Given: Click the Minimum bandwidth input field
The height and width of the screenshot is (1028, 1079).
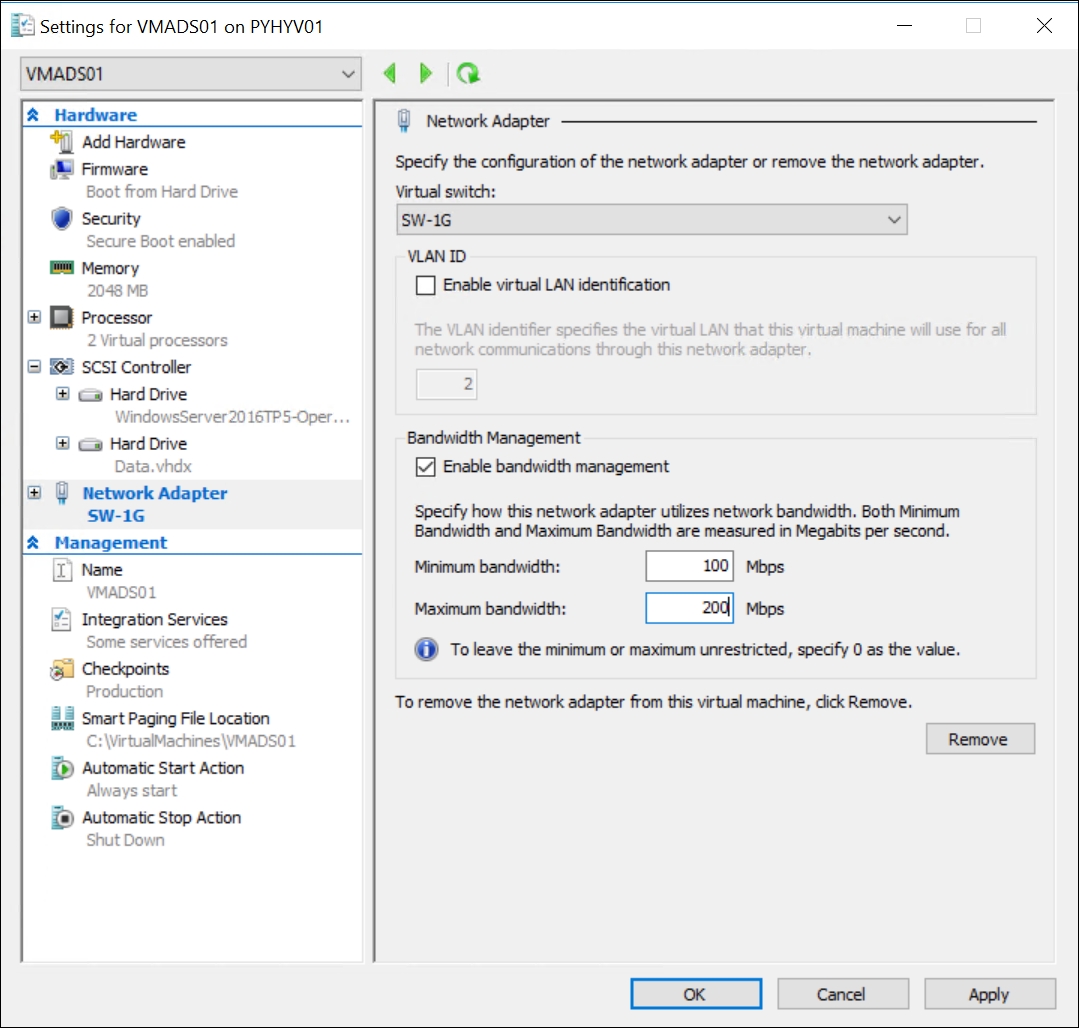Looking at the screenshot, I should tap(689, 566).
